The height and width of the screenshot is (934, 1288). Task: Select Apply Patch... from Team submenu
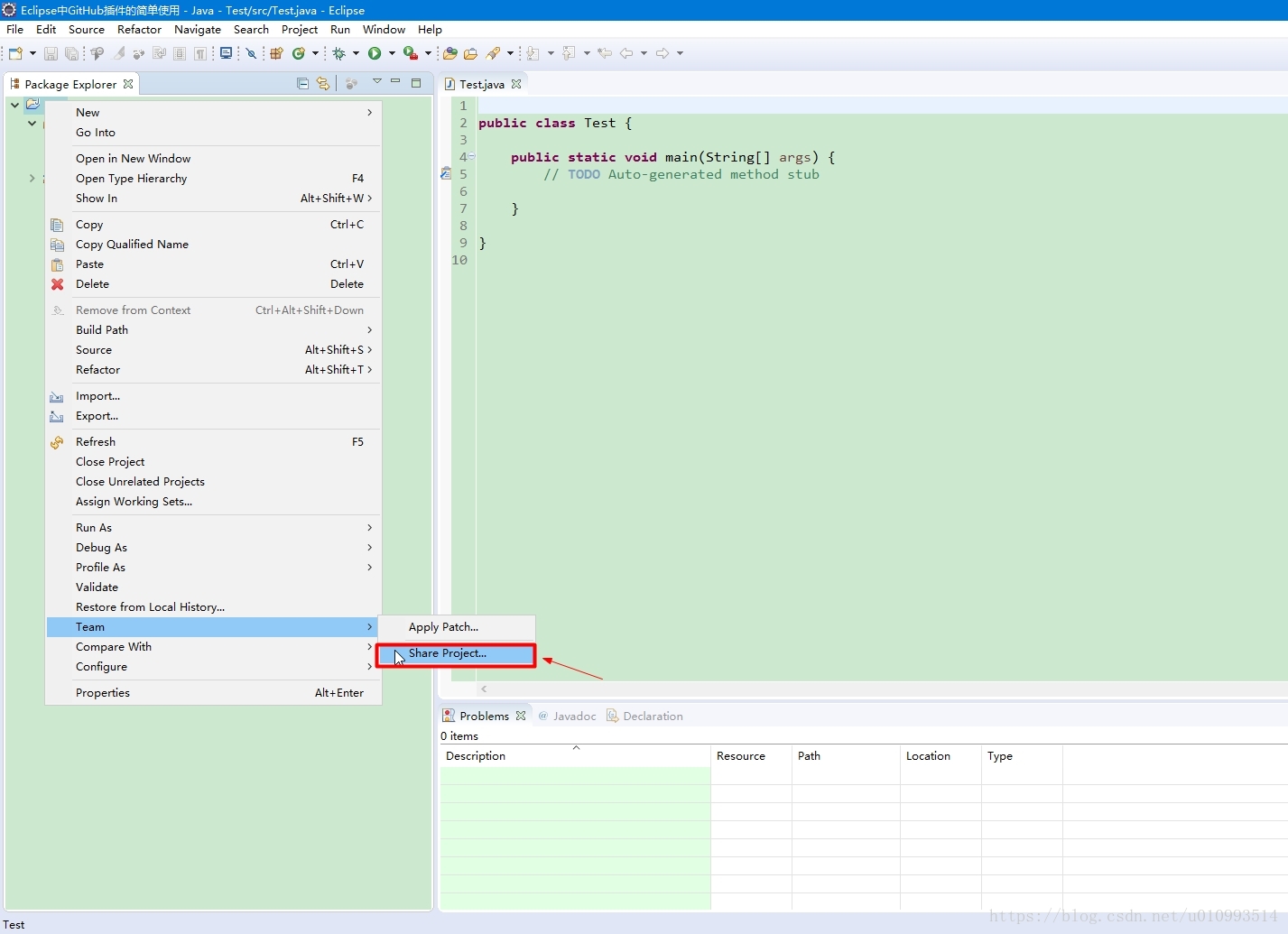point(456,627)
